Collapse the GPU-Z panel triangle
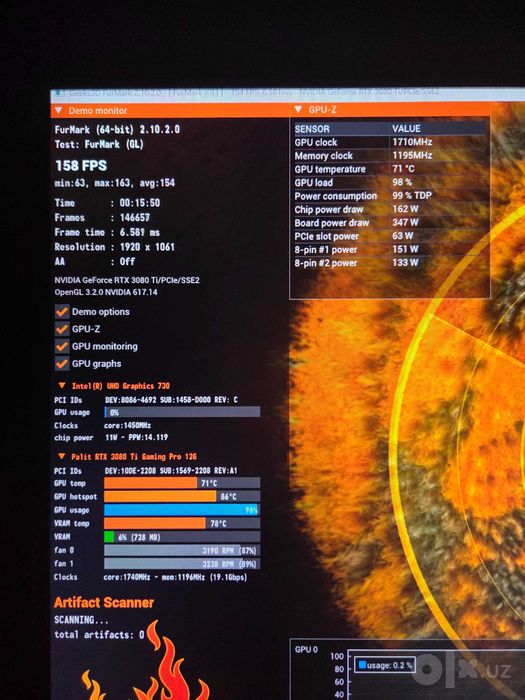525x700 pixels. click(x=298, y=109)
